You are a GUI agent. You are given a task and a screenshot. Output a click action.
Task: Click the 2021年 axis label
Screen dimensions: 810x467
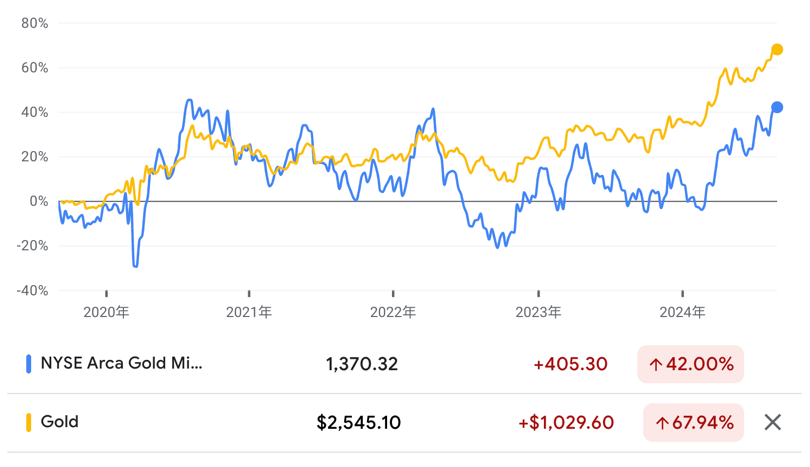248,312
